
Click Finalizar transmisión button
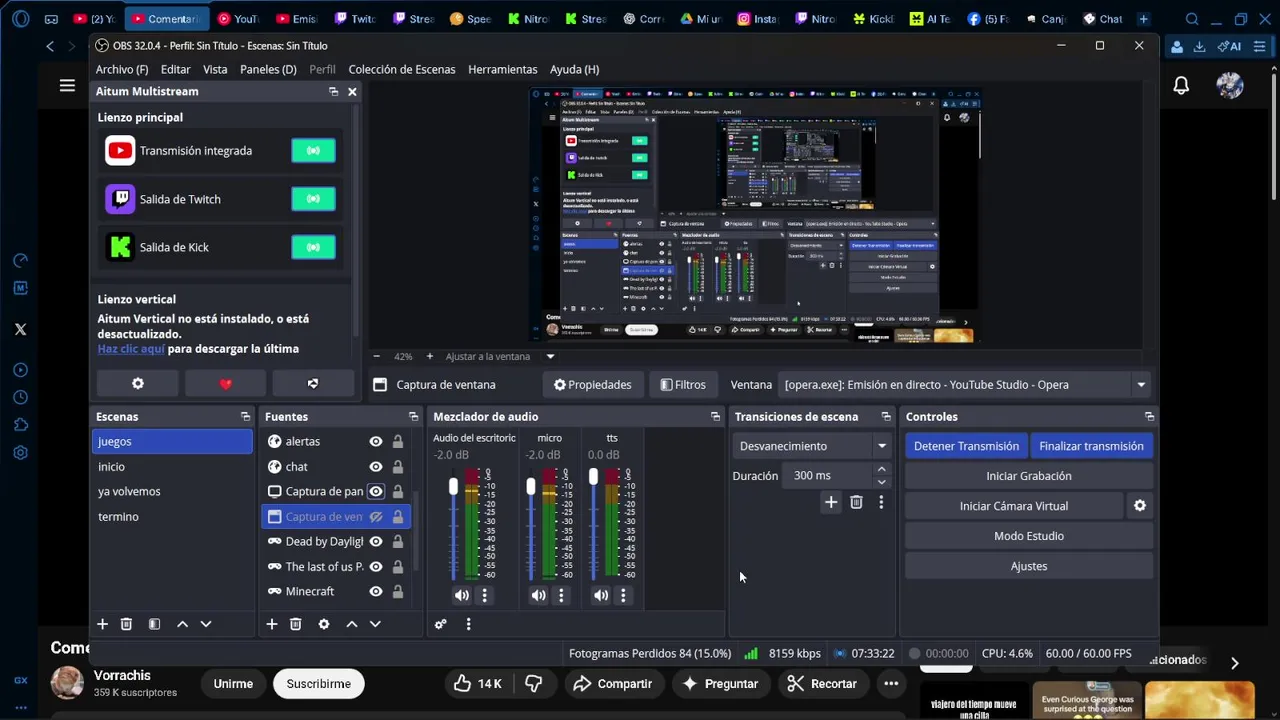[1091, 446]
